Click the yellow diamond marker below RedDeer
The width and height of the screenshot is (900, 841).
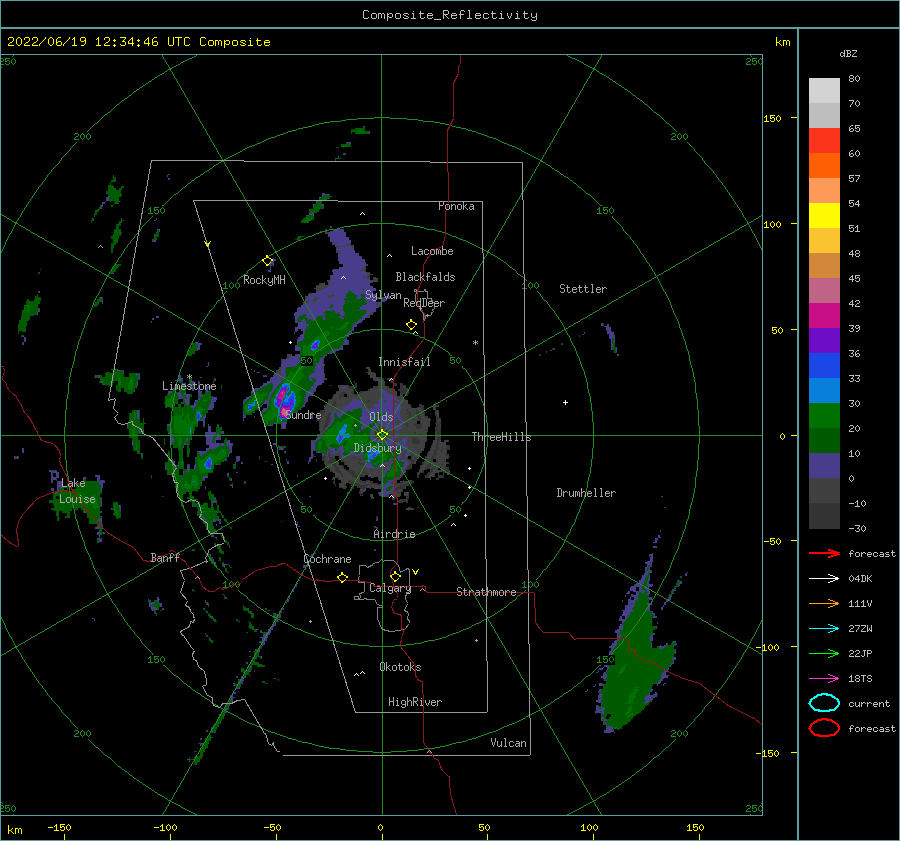[412, 324]
